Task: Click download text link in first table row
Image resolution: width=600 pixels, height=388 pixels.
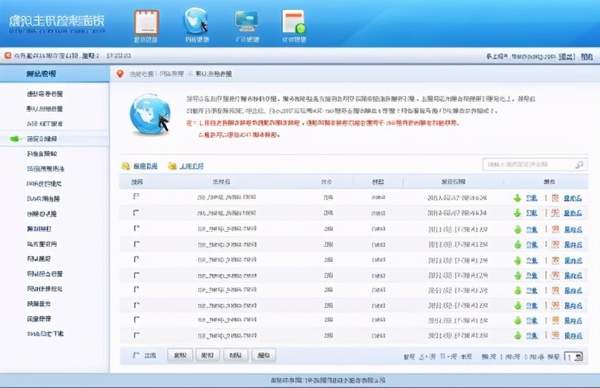Action: click(x=532, y=198)
